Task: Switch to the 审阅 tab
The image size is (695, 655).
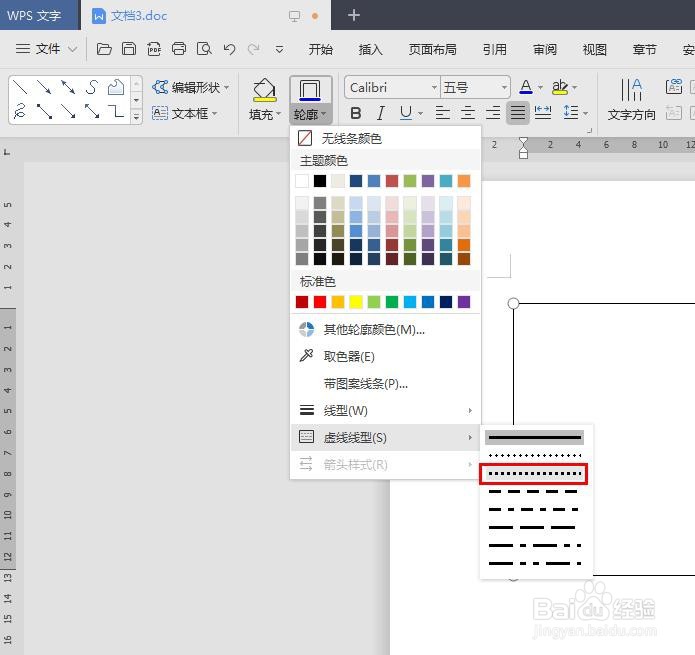Action: (545, 49)
